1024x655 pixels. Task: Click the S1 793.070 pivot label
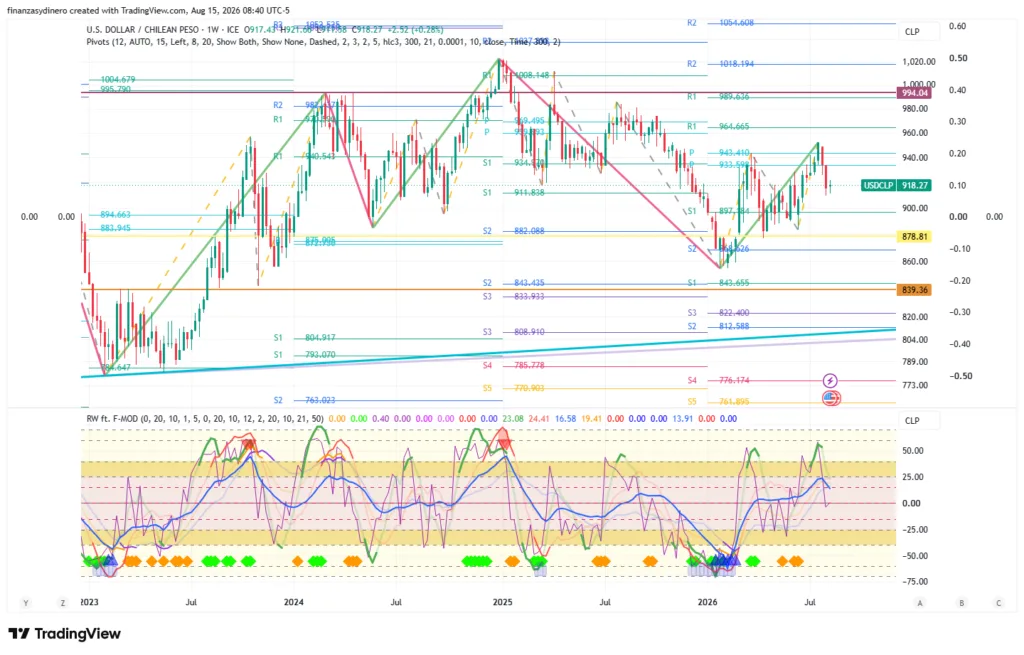304,355
